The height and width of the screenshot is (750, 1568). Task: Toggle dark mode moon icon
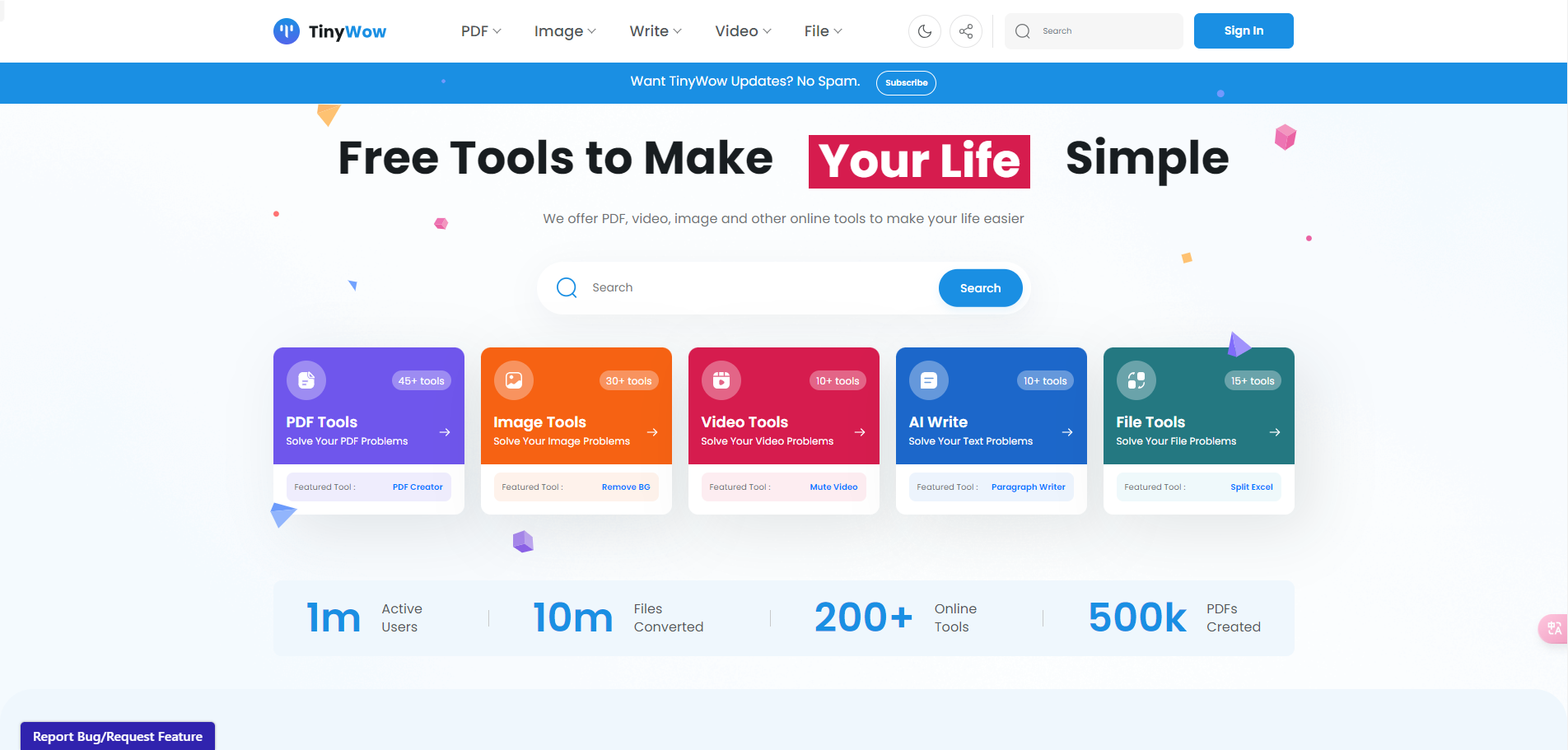(925, 31)
